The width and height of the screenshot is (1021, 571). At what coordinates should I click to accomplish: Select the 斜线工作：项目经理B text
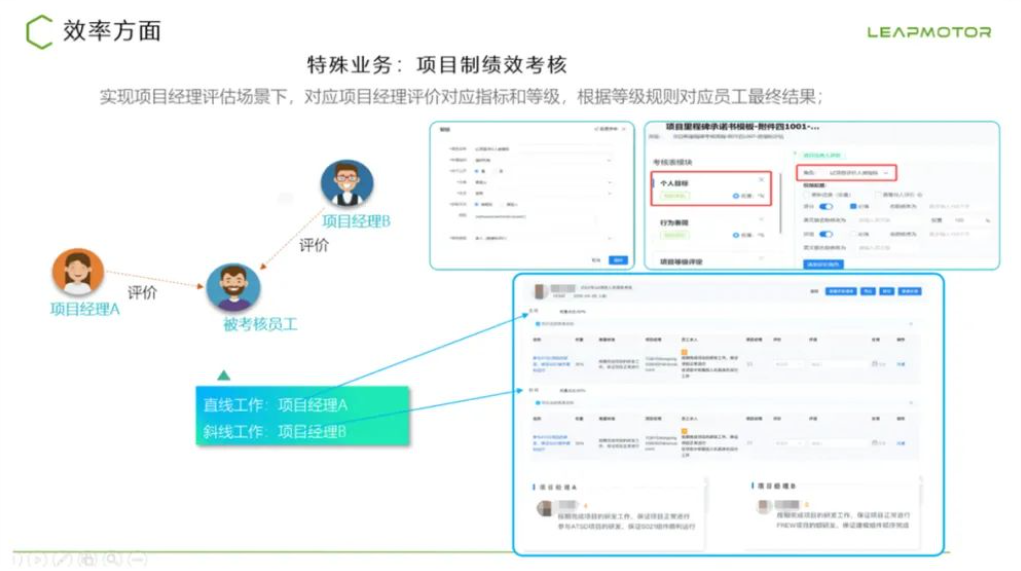[274, 431]
